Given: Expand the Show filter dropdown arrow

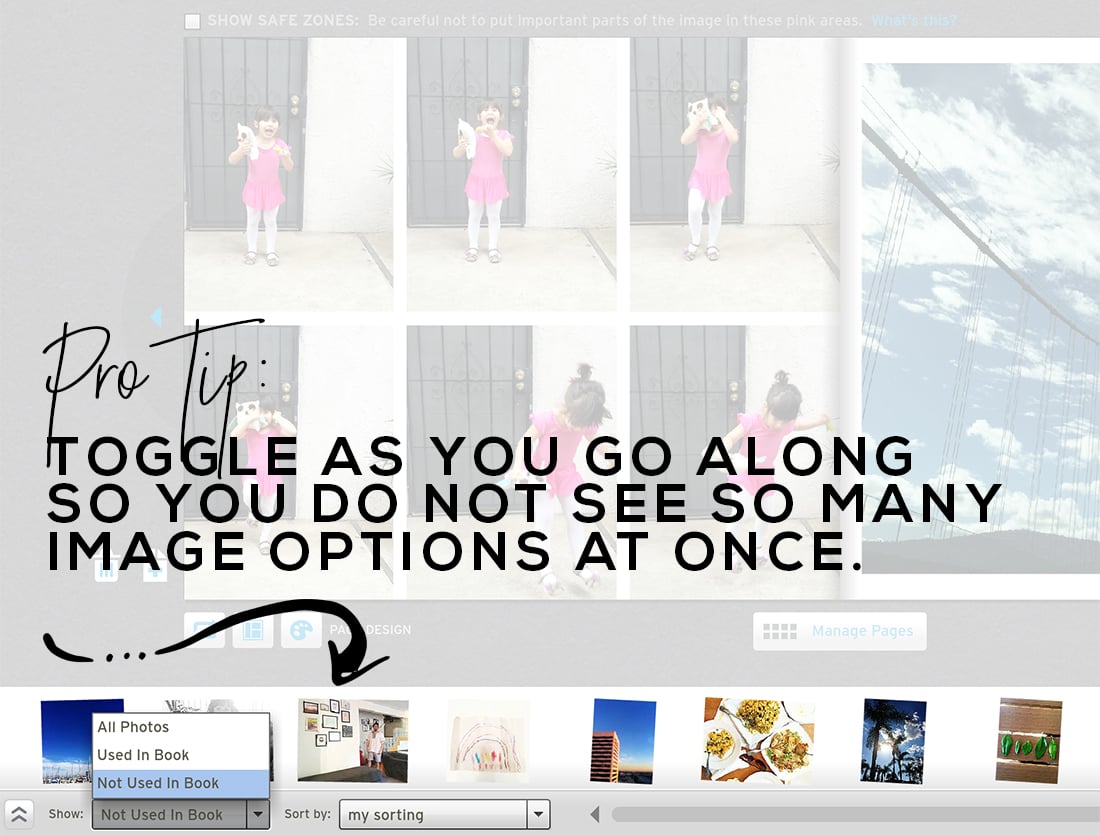Looking at the screenshot, I should click(258, 814).
